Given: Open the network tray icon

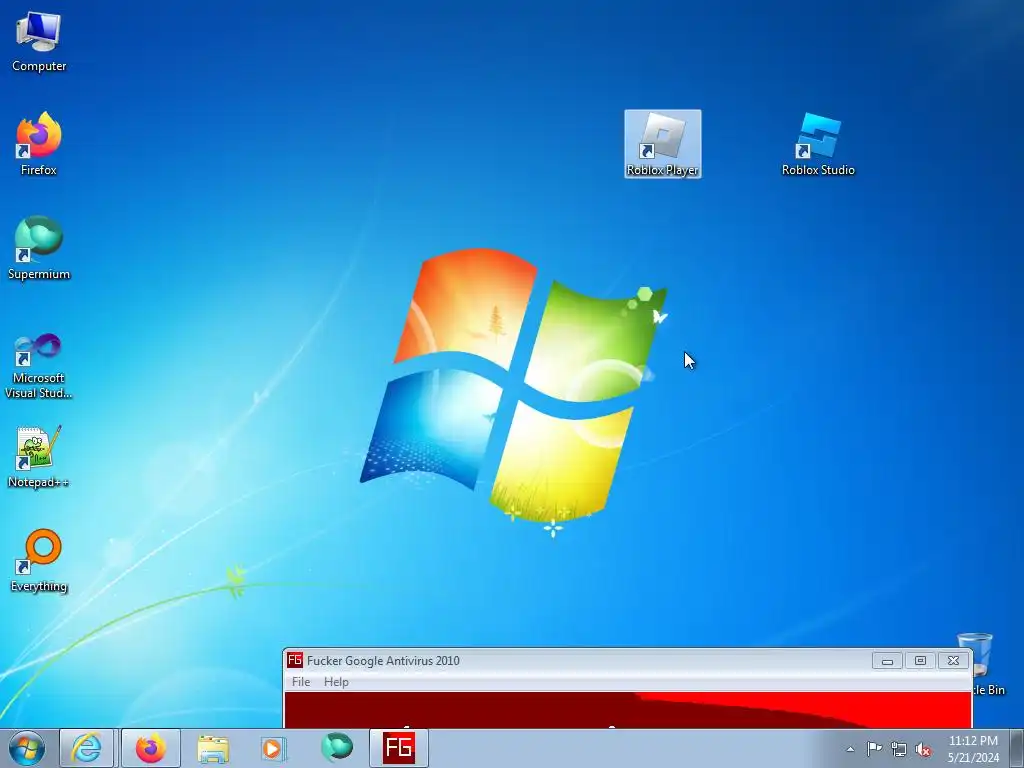Looking at the screenshot, I should click(x=899, y=749).
